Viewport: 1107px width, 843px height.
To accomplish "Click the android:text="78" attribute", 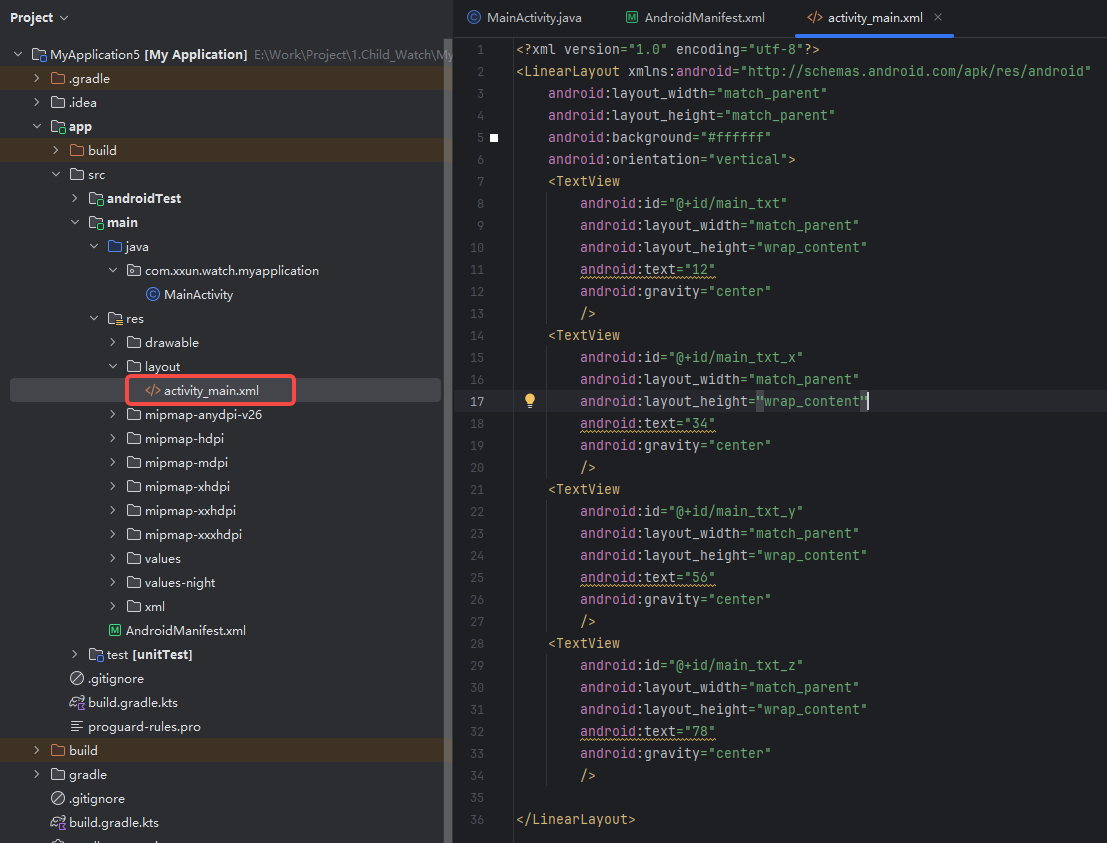I will (x=647, y=731).
